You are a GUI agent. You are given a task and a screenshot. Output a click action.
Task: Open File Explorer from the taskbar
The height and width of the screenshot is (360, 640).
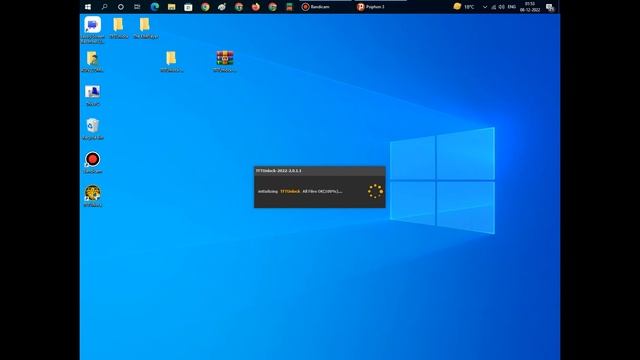click(x=171, y=7)
